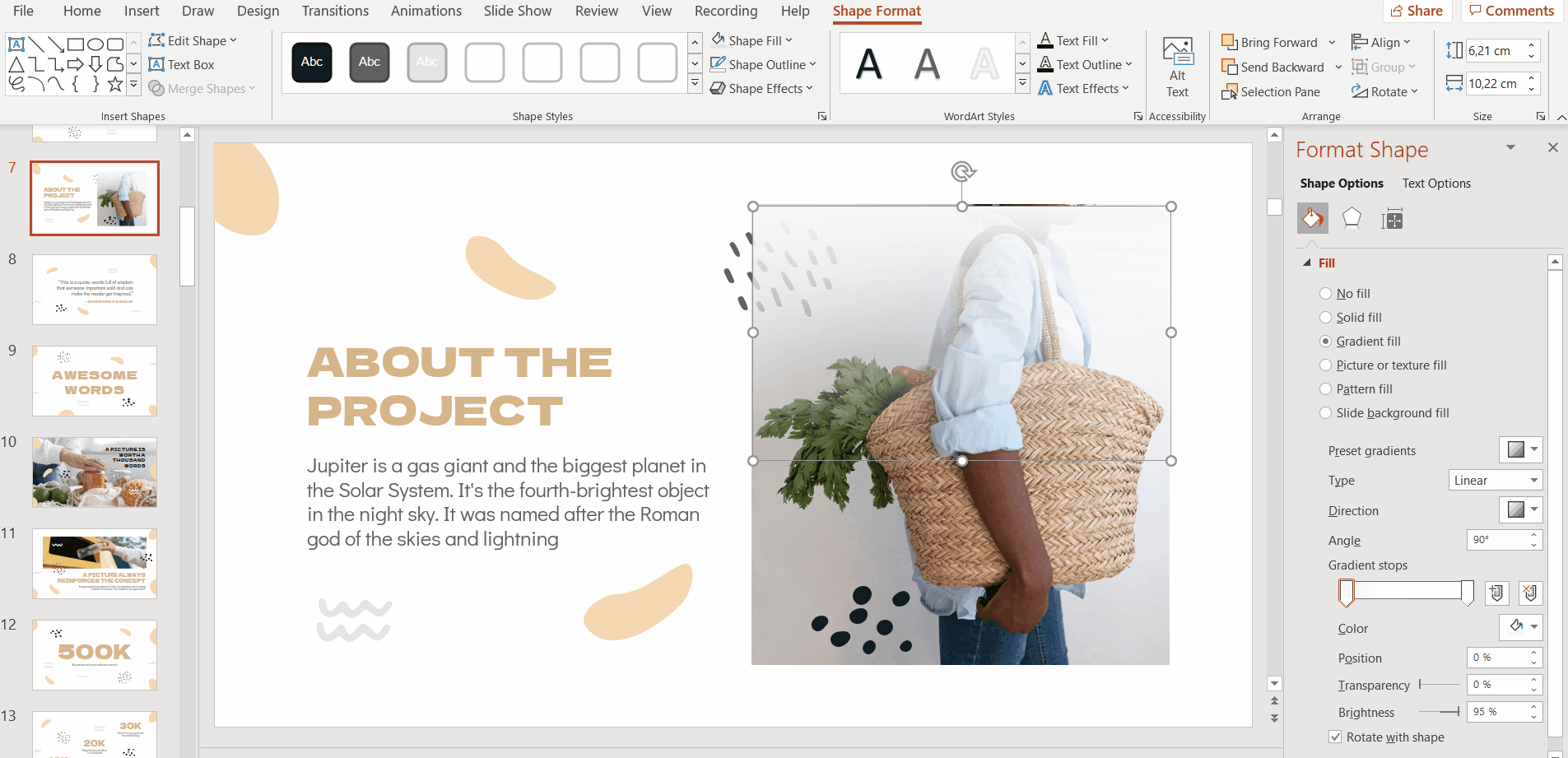Bring the selected shape forward
This screenshot has height=758, width=1568.
tap(1270, 42)
